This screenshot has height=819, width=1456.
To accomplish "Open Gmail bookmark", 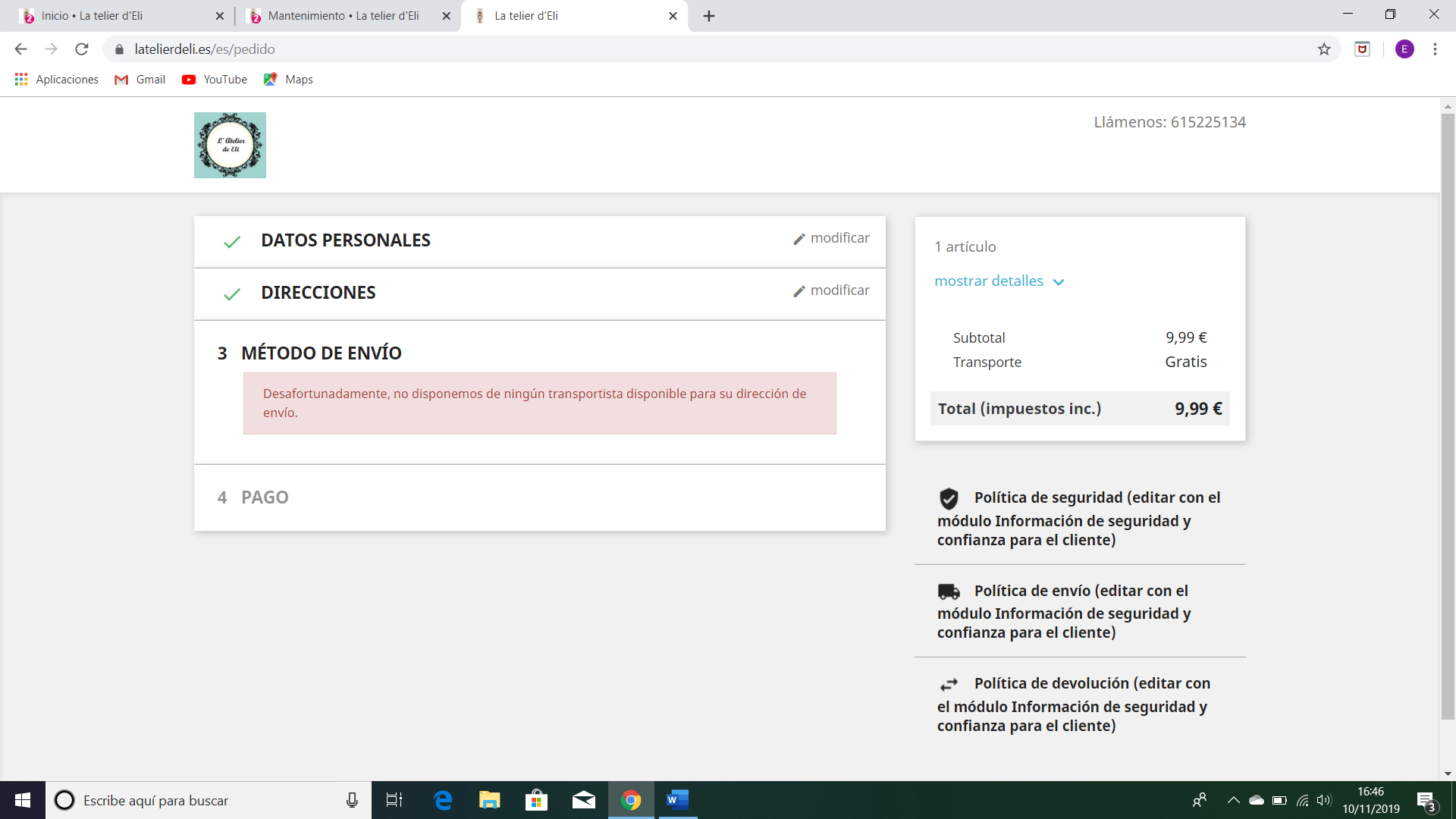I will 140,80.
